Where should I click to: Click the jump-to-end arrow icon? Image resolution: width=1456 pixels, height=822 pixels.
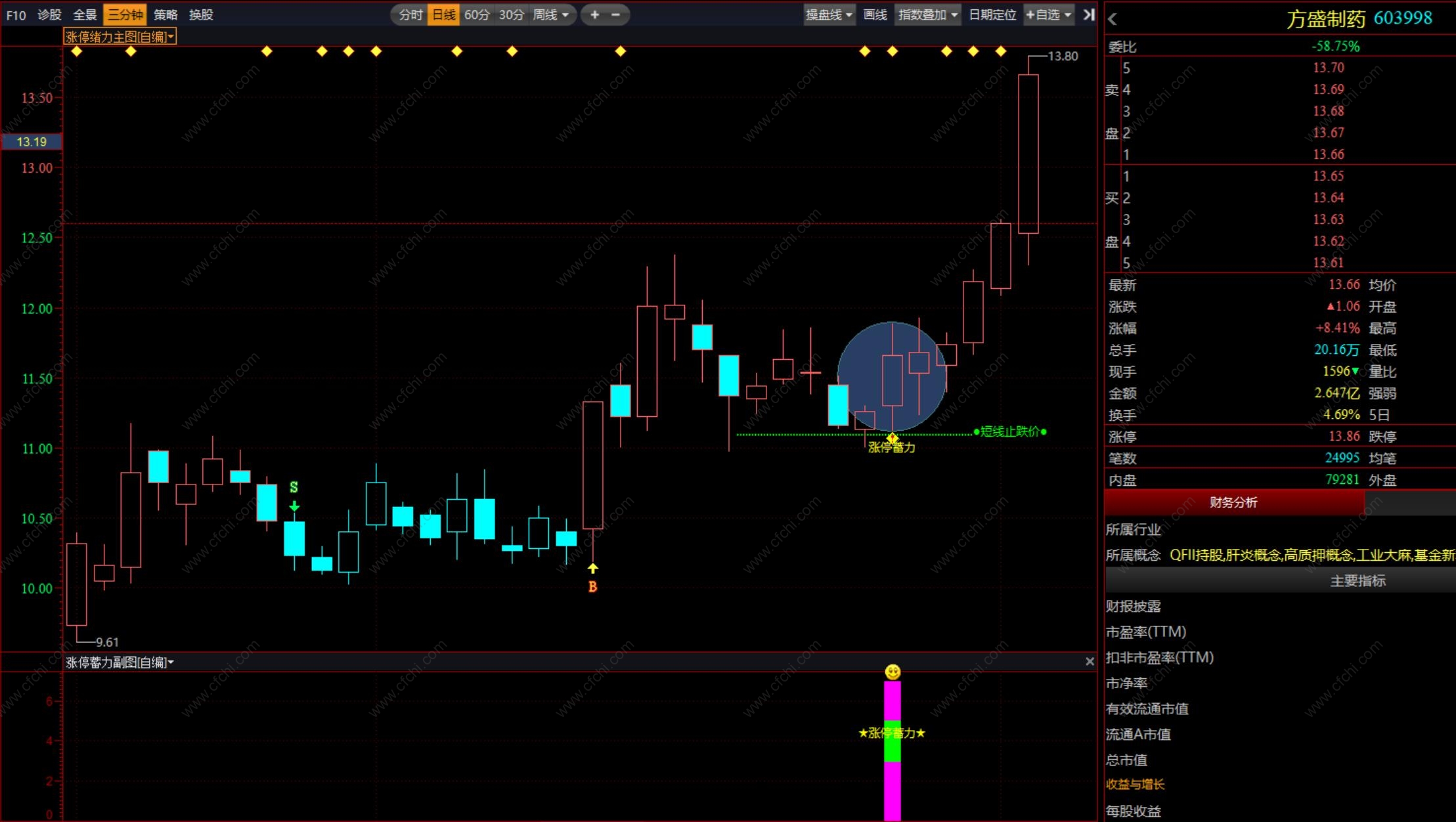pos(1088,14)
